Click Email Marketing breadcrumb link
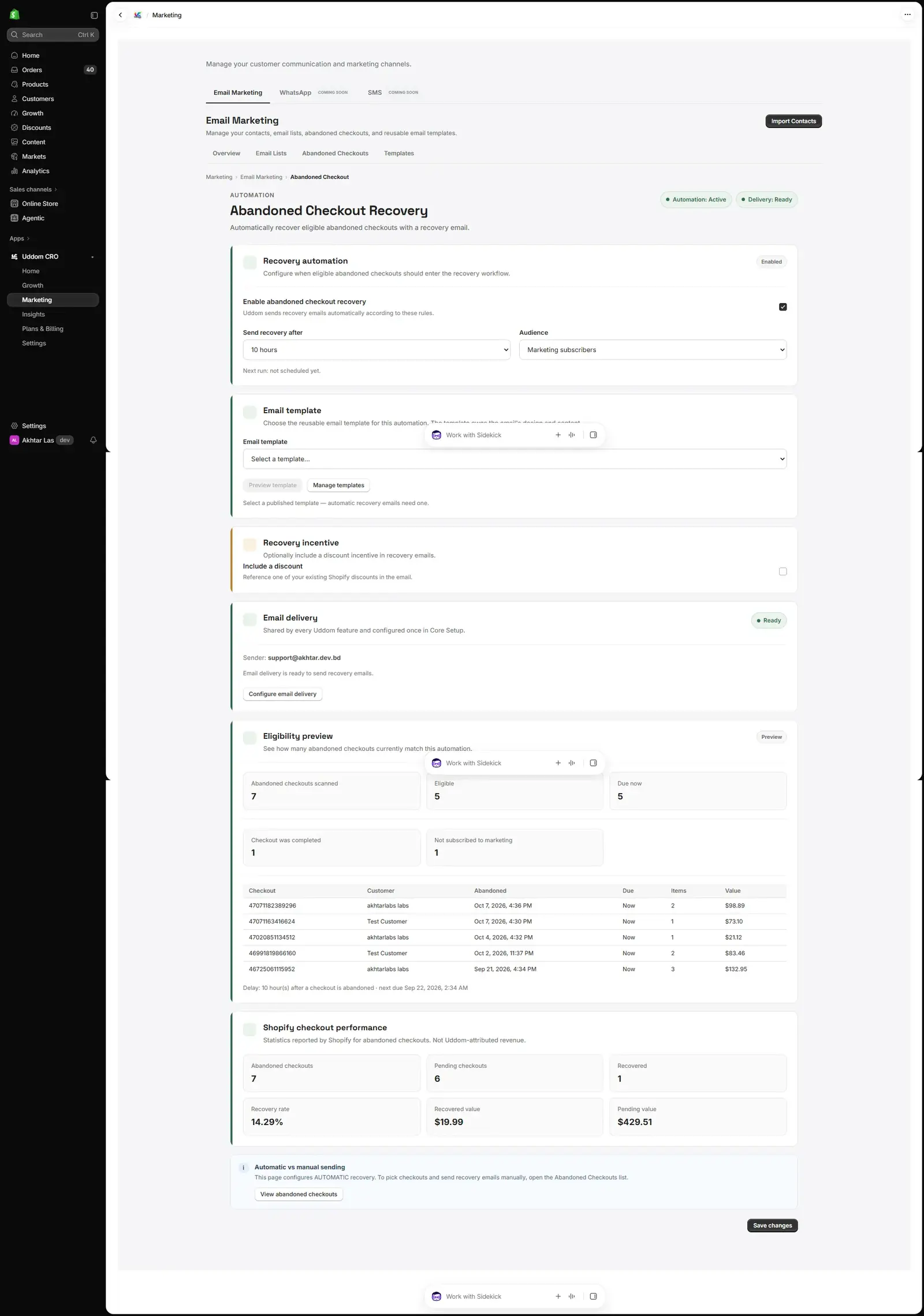The height and width of the screenshot is (1316, 924). [261, 177]
